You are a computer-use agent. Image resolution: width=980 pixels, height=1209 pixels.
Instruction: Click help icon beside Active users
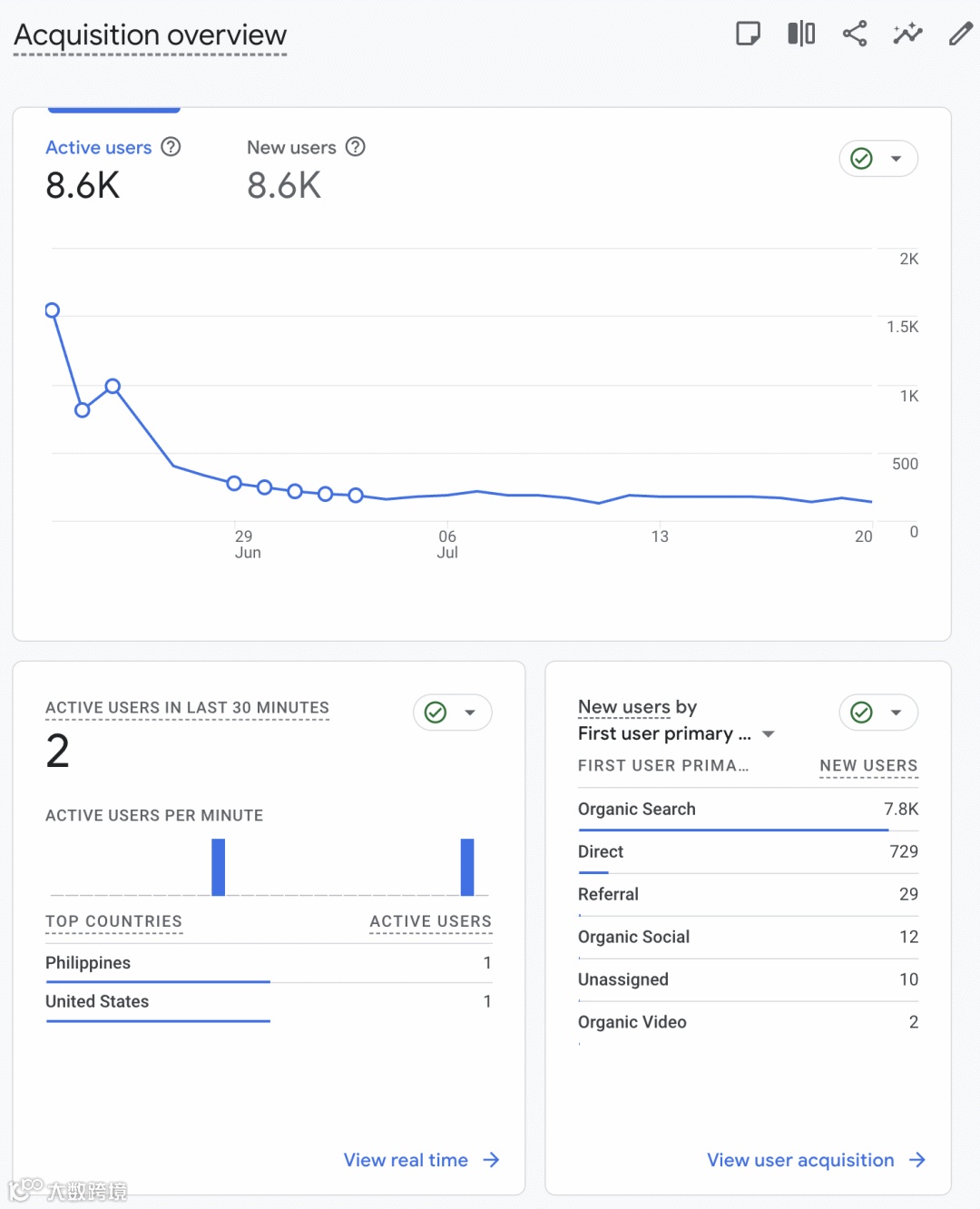171,147
